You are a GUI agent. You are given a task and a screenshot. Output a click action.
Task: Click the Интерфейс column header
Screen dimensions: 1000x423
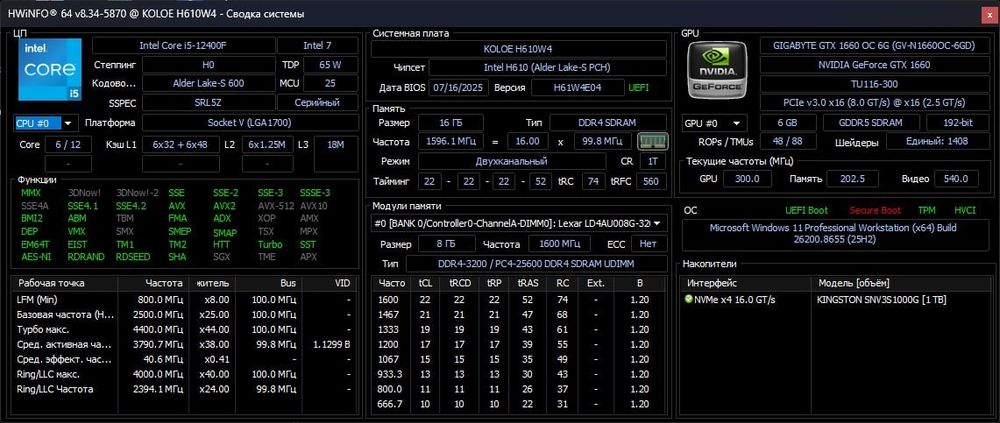(746, 283)
